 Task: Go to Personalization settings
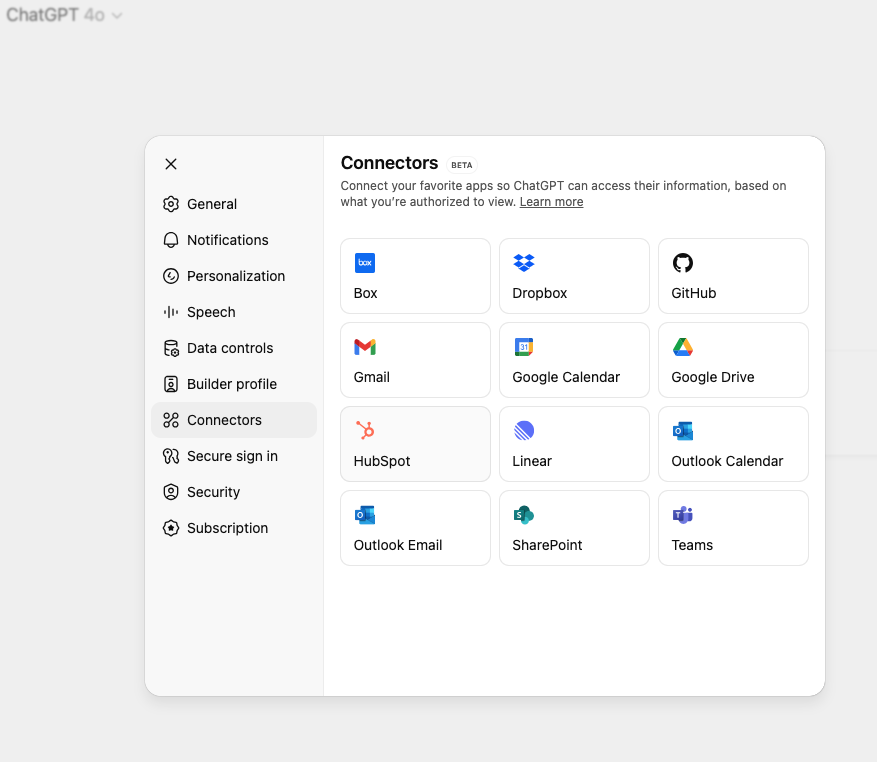coord(234,276)
